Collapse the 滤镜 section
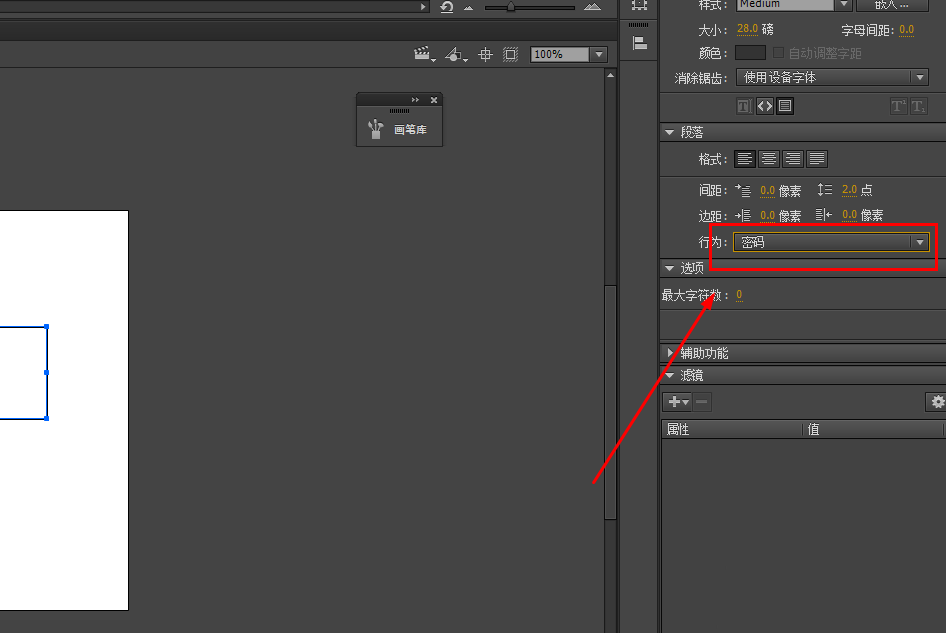The image size is (946, 633). click(x=669, y=375)
